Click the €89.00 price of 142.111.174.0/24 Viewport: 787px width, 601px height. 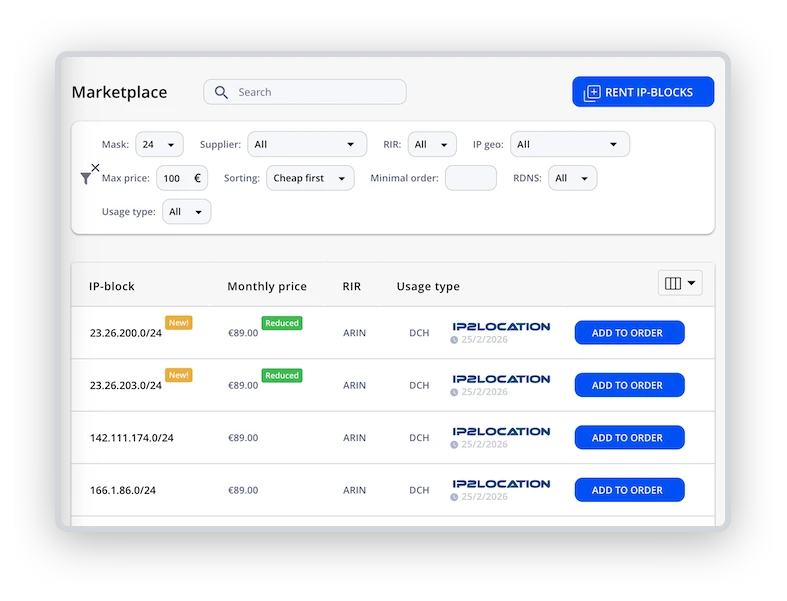243,438
